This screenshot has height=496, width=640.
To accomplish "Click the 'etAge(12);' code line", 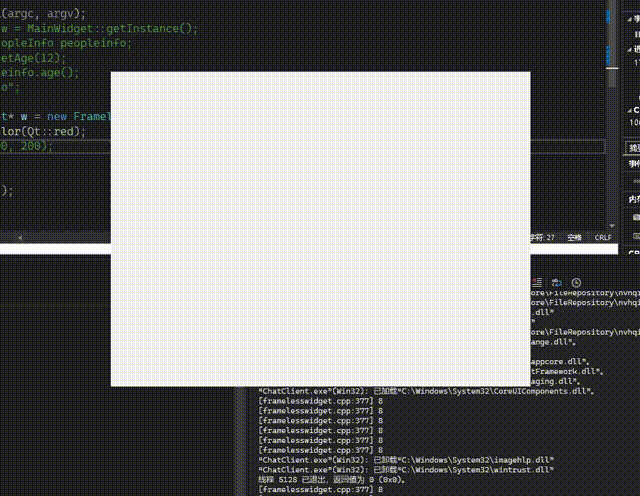I will point(33,58).
